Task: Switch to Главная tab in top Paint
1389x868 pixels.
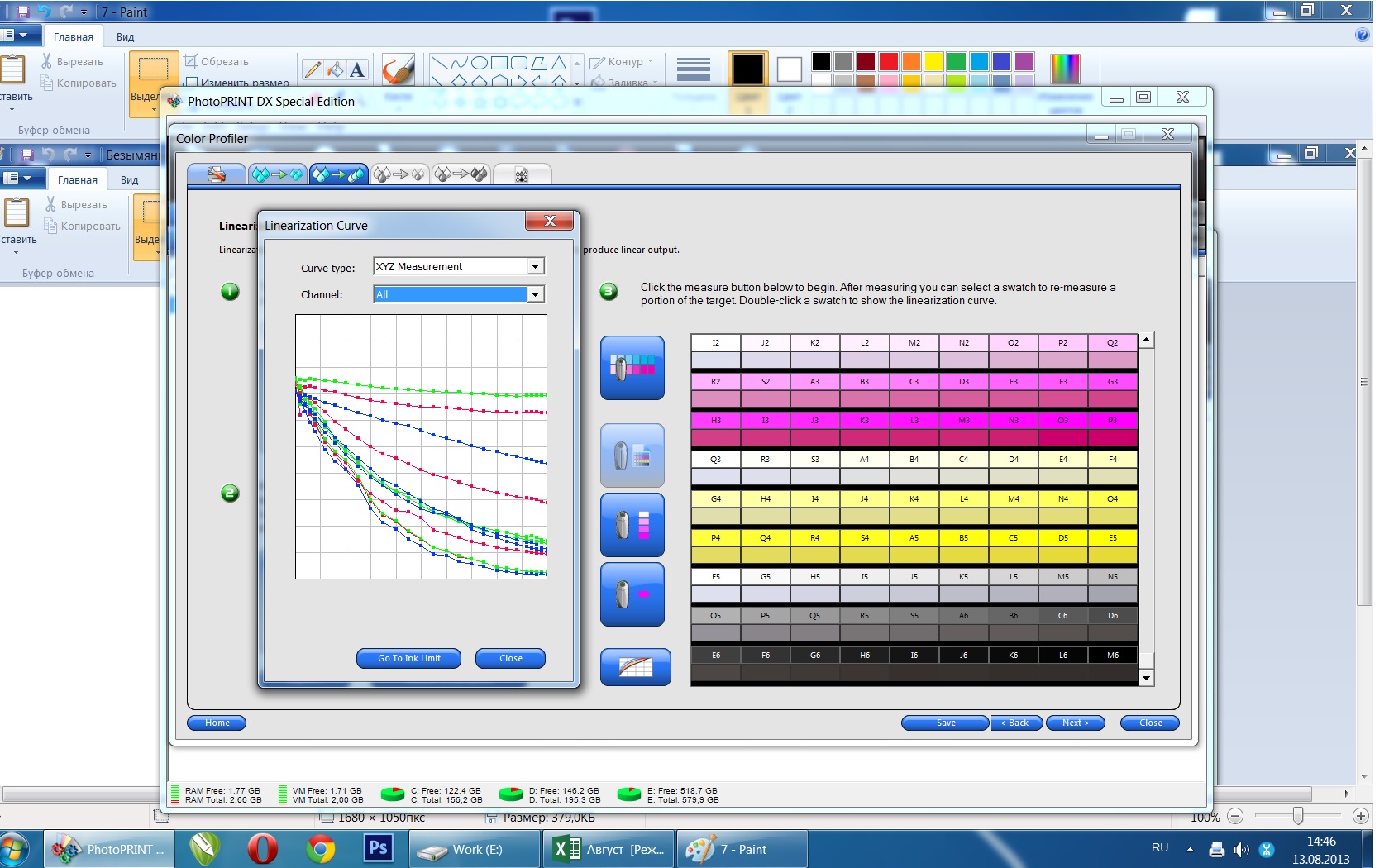Action: point(74,36)
